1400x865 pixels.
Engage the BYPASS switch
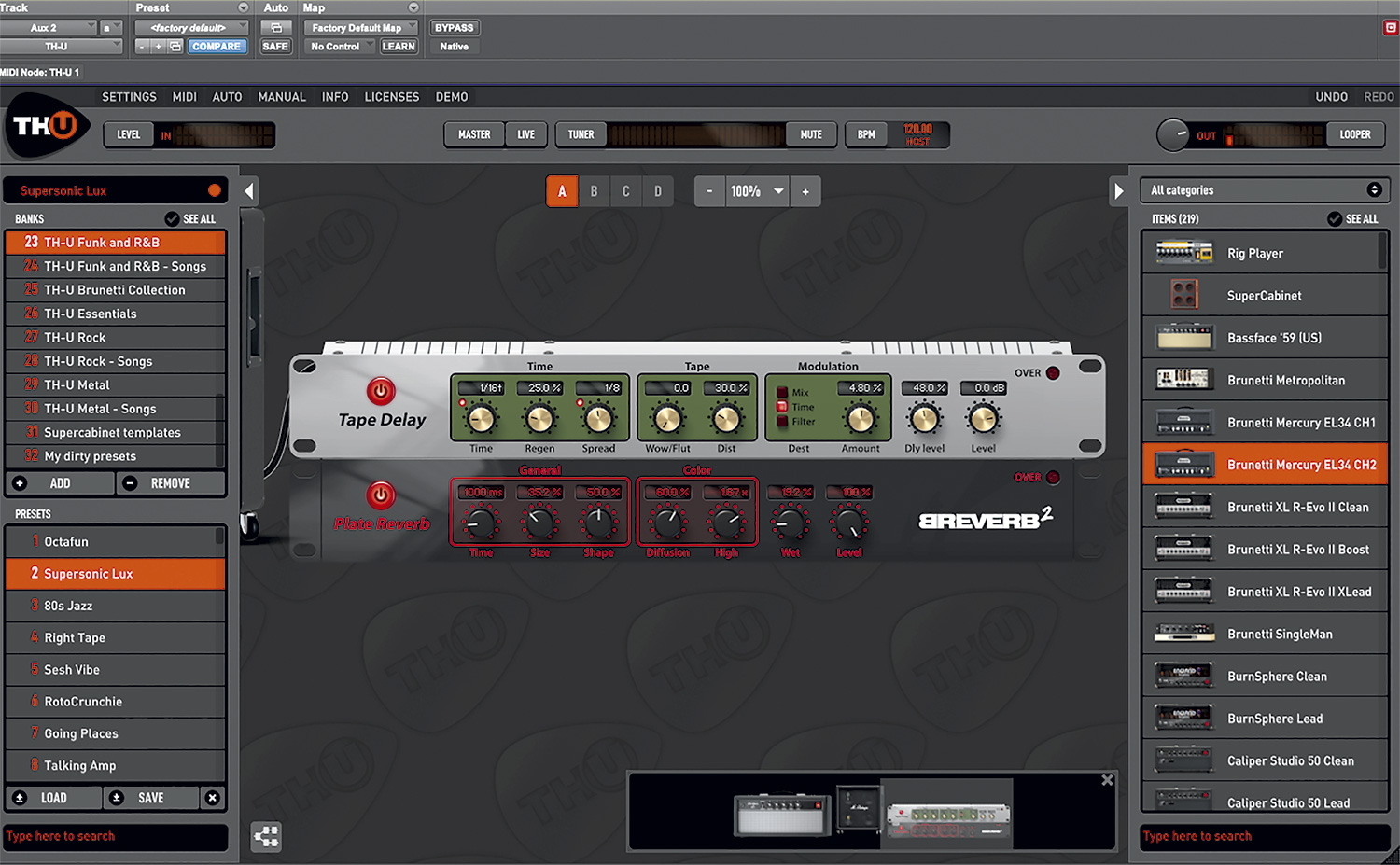point(454,27)
